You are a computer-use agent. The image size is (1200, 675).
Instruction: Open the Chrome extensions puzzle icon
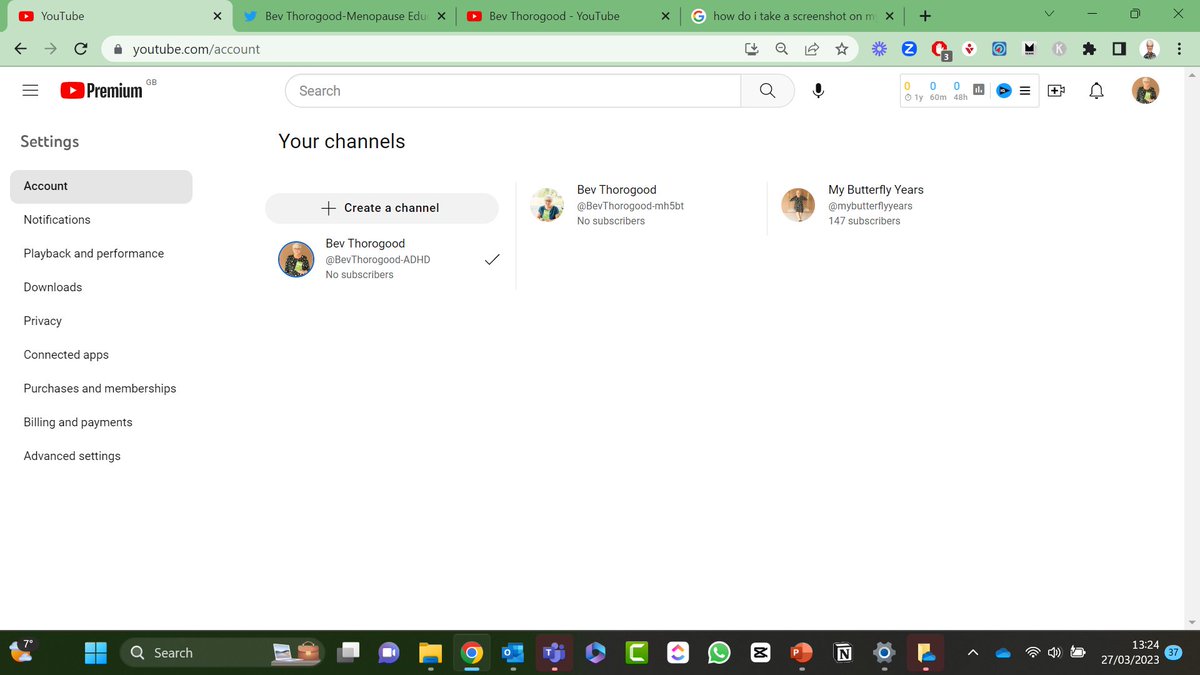pyautogui.click(x=1089, y=48)
